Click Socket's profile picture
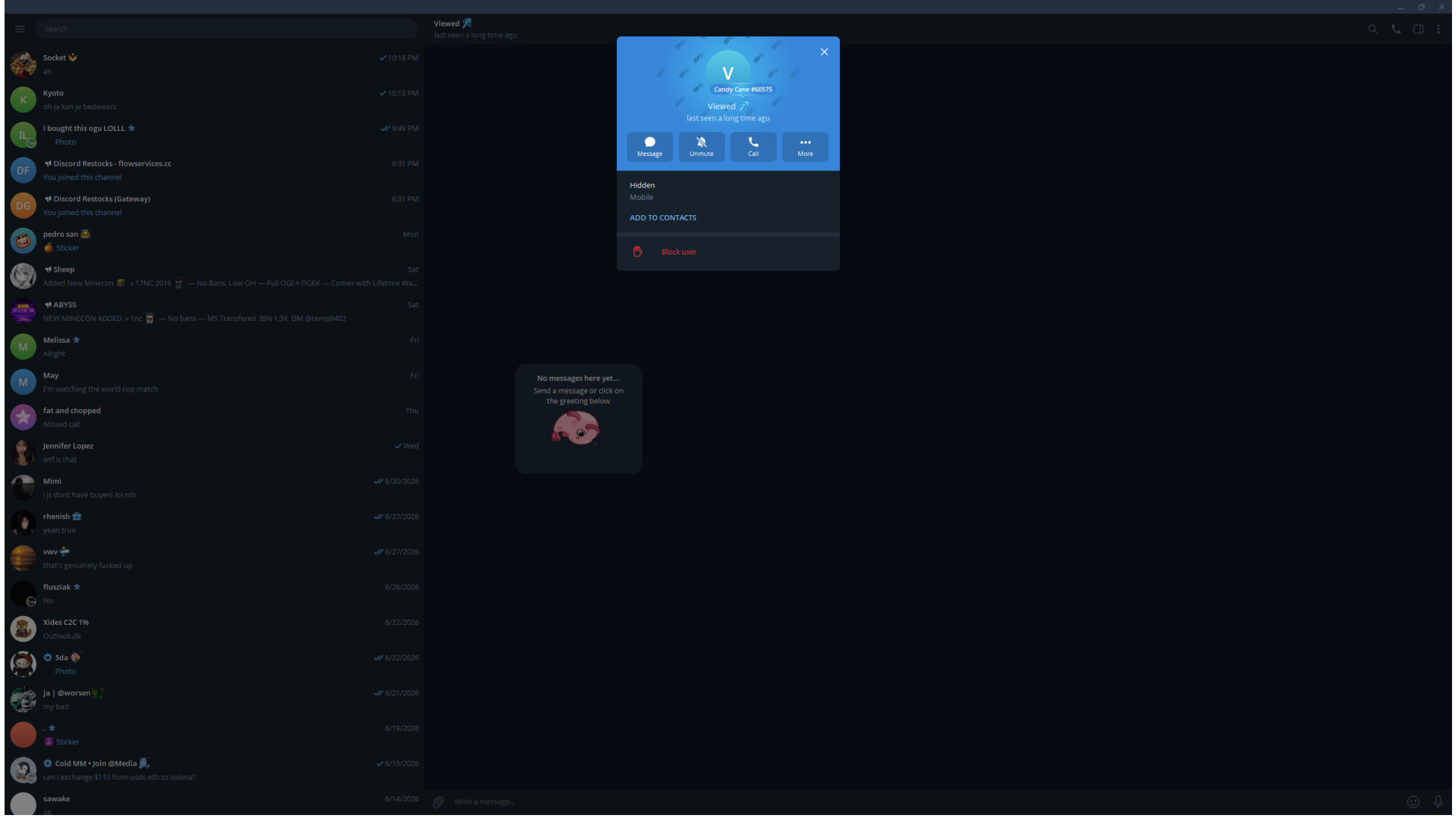The height and width of the screenshot is (819, 1456). [23, 64]
